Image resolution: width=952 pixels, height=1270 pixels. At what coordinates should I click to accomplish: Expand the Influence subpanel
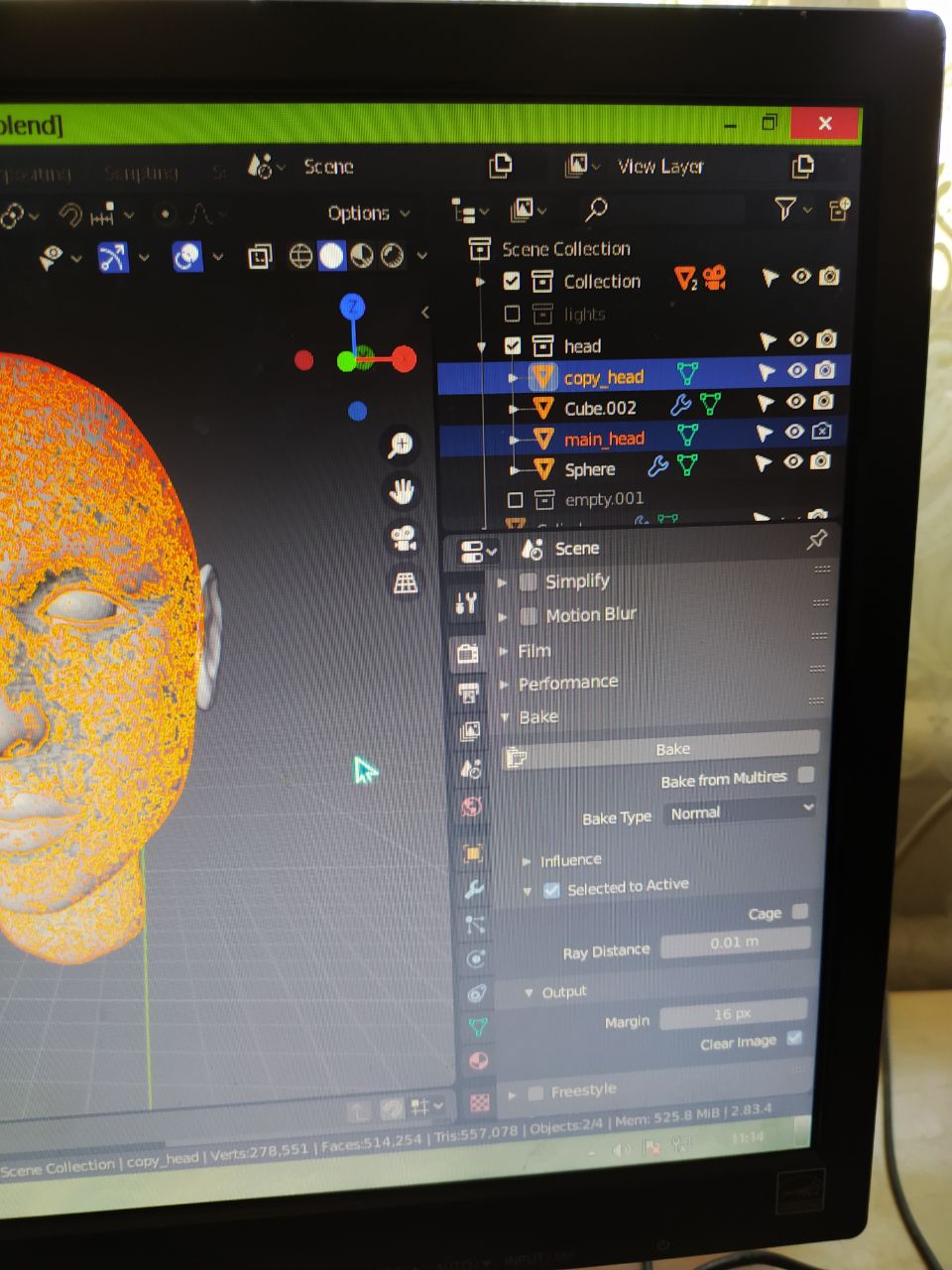pyautogui.click(x=527, y=861)
